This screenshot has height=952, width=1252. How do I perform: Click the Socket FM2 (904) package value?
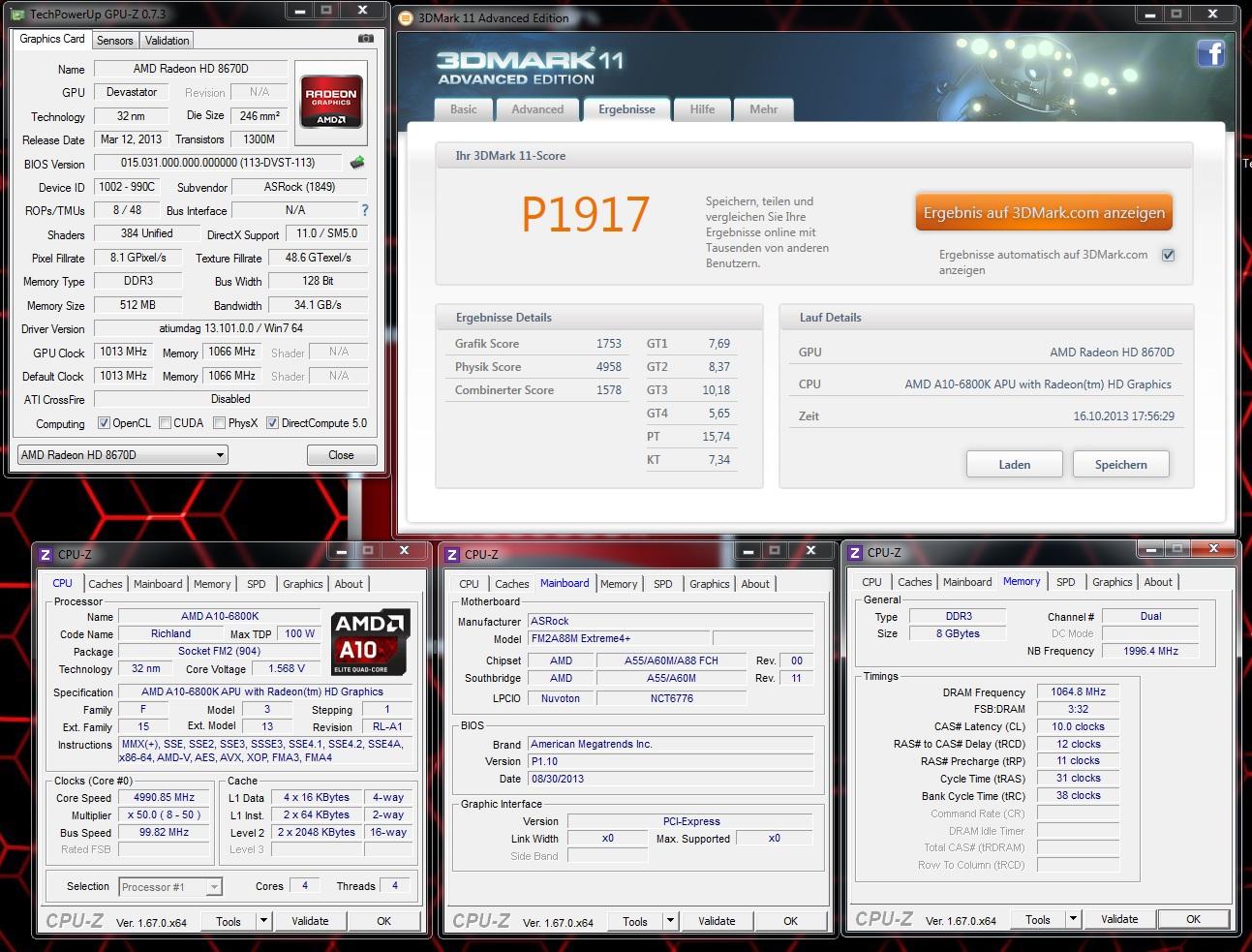(x=219, y=652)
